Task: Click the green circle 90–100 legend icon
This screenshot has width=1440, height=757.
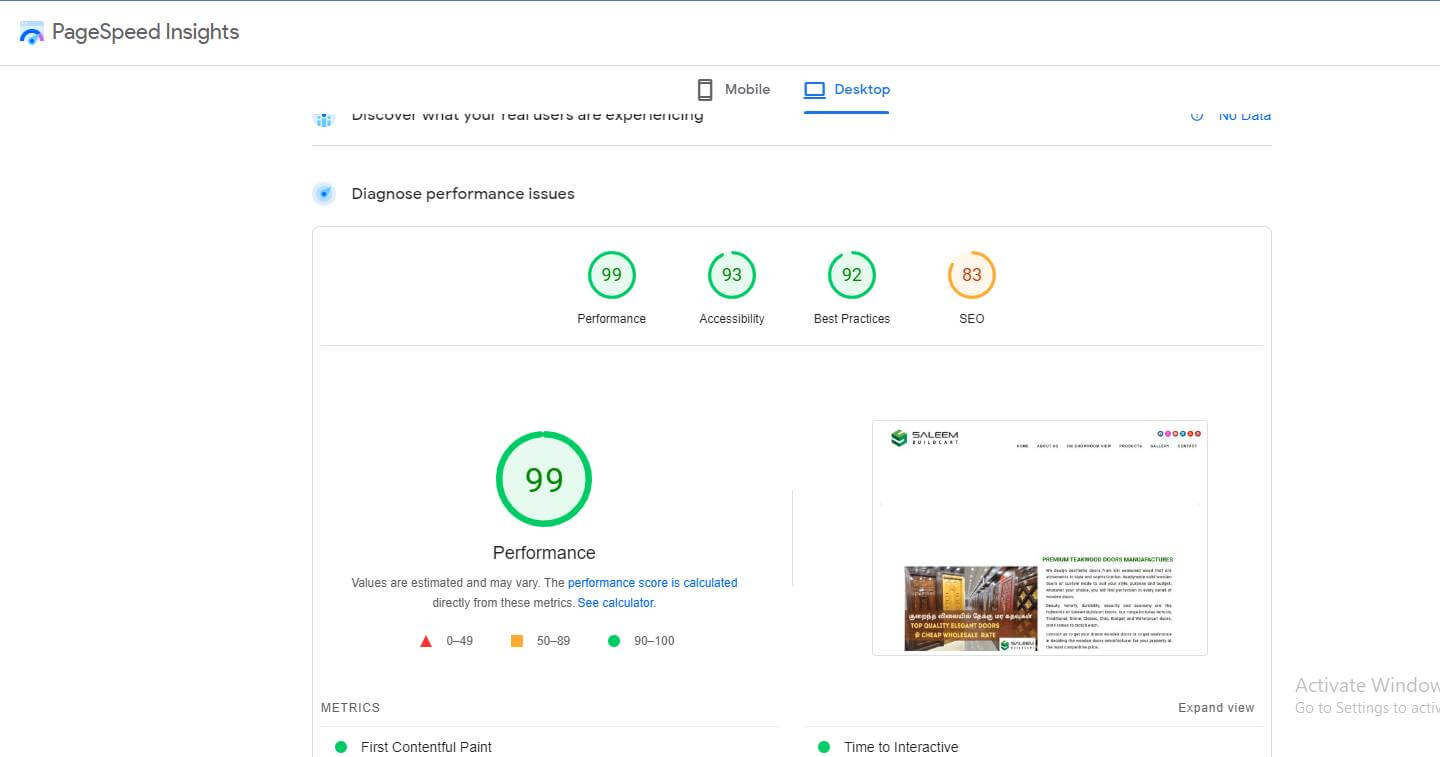Action: point(614,641)
